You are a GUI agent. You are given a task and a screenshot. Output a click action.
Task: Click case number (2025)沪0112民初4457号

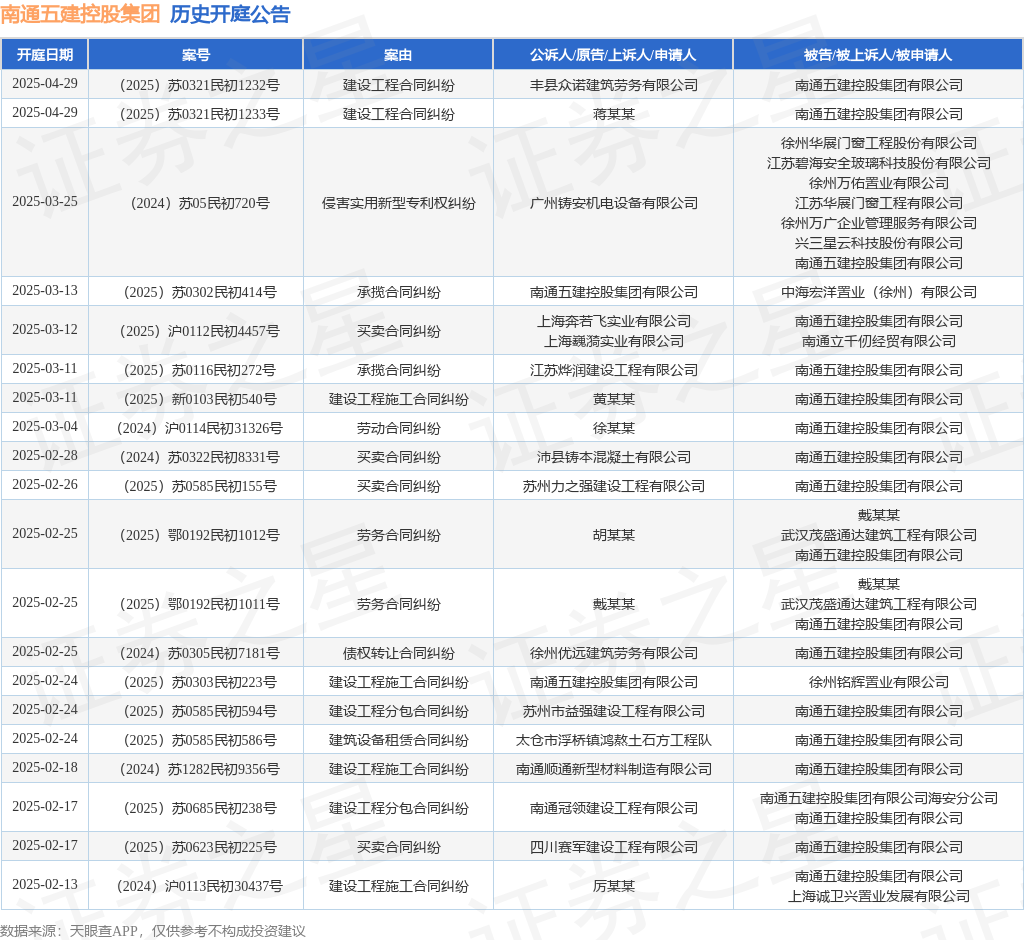point(196,331)
